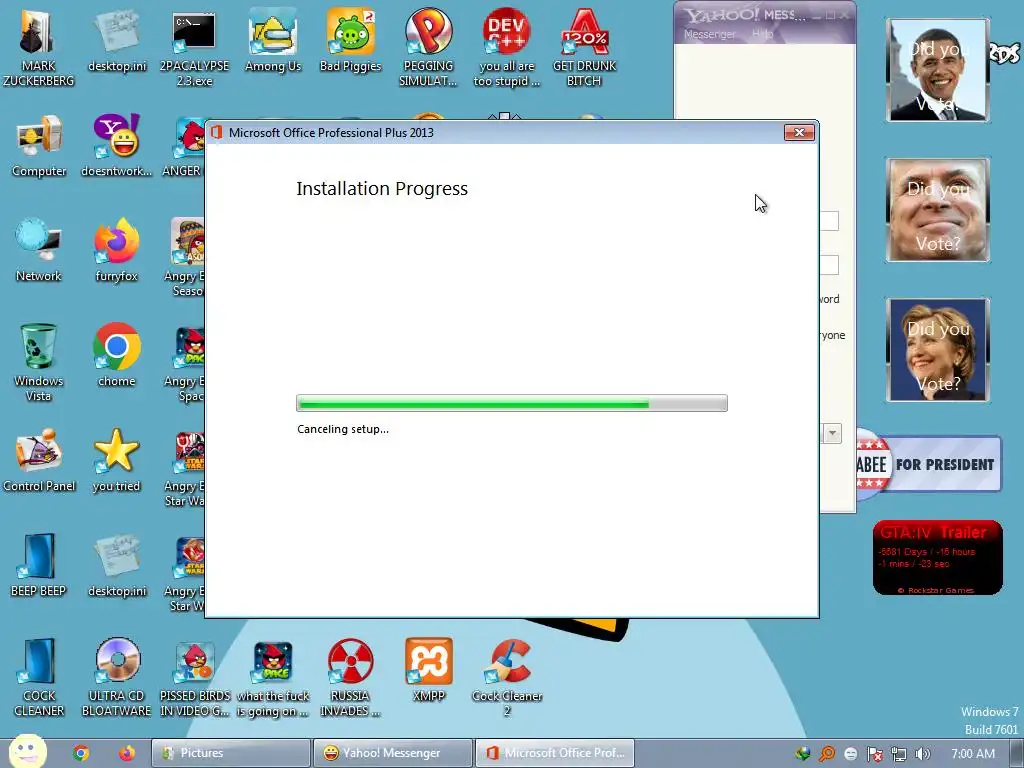
Task: Click the network connection tray icon
Action: pos(899,754)
